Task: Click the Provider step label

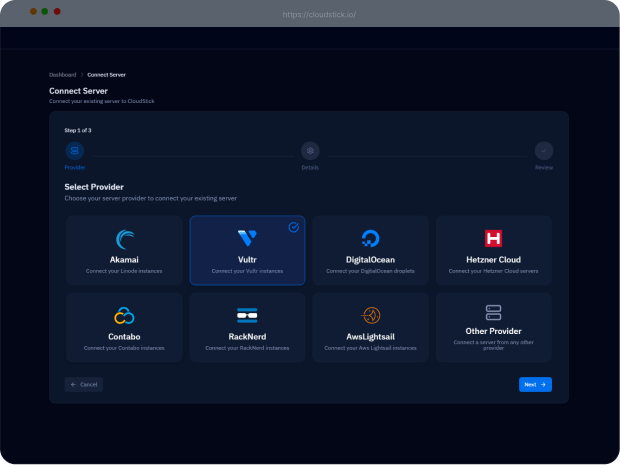Action: pyautogui.click(x=75, y=168)
